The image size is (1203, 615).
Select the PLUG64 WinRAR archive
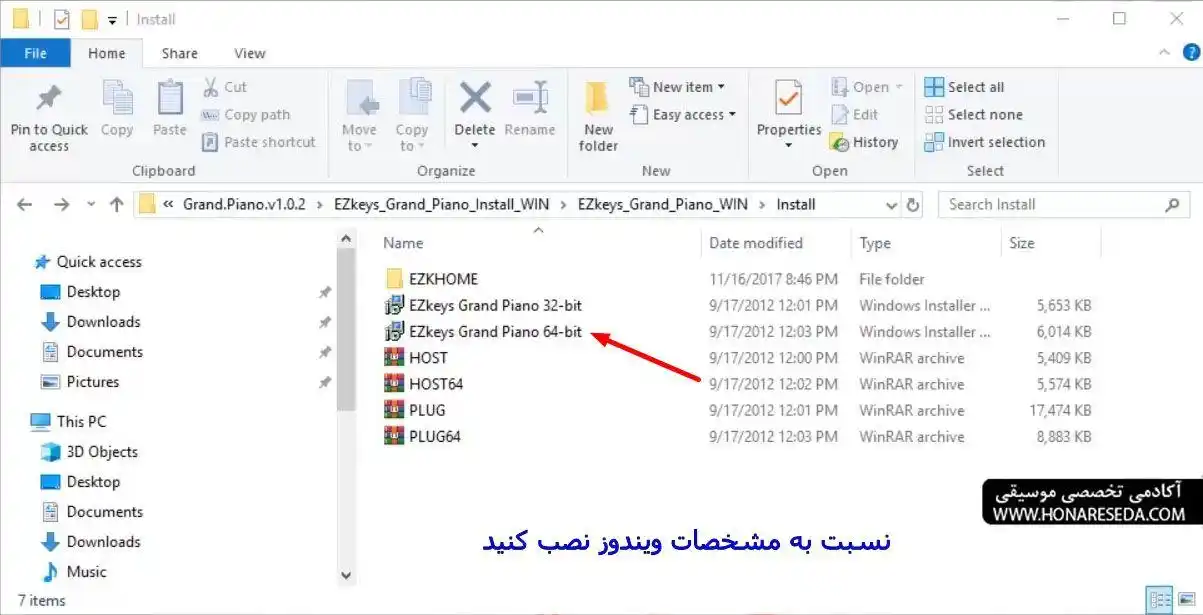(x=434, y=436)
